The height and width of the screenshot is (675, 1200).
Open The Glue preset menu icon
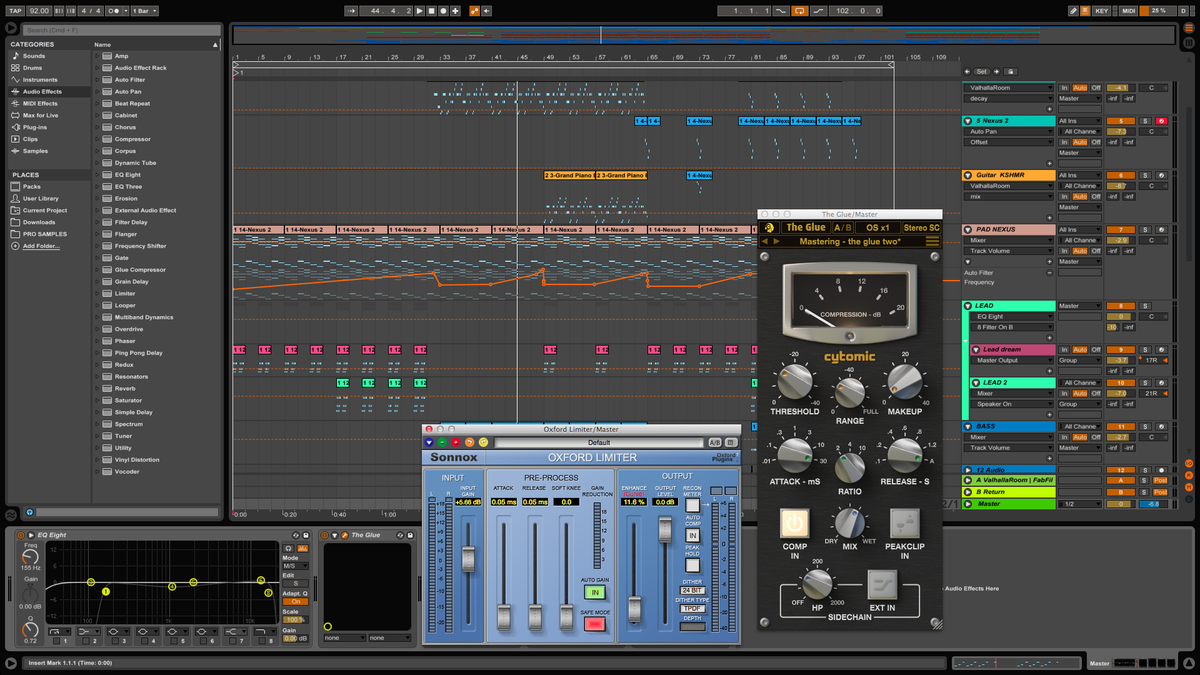click(x=932, y=241)
